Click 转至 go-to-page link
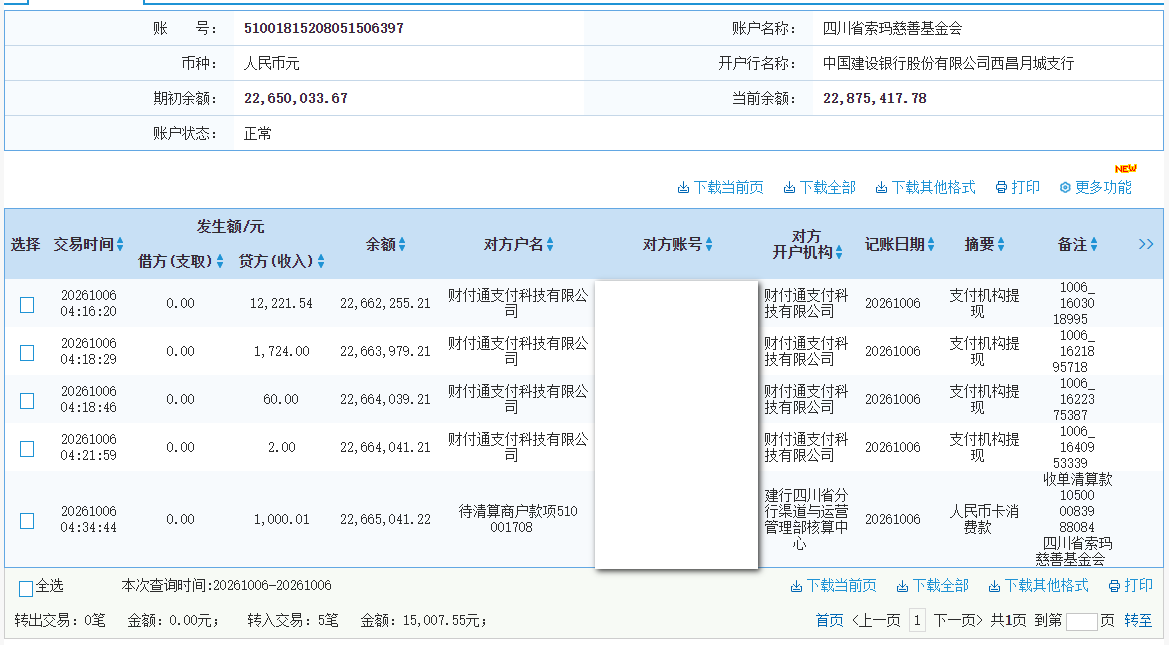1169x645 pixels. coord(1138,620)
